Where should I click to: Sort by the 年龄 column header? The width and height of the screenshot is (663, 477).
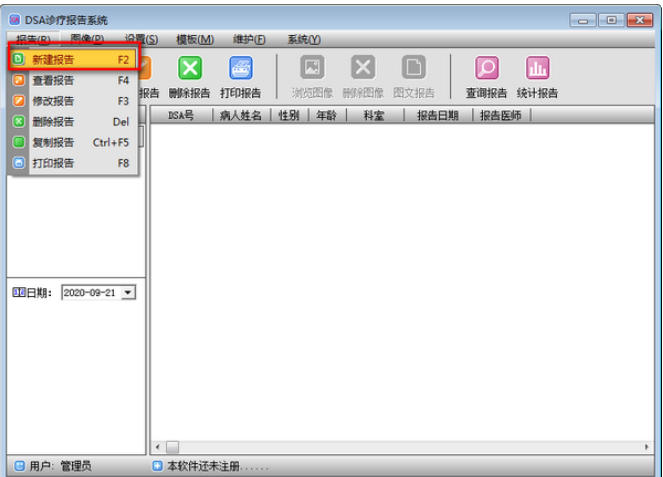(327, 115)
